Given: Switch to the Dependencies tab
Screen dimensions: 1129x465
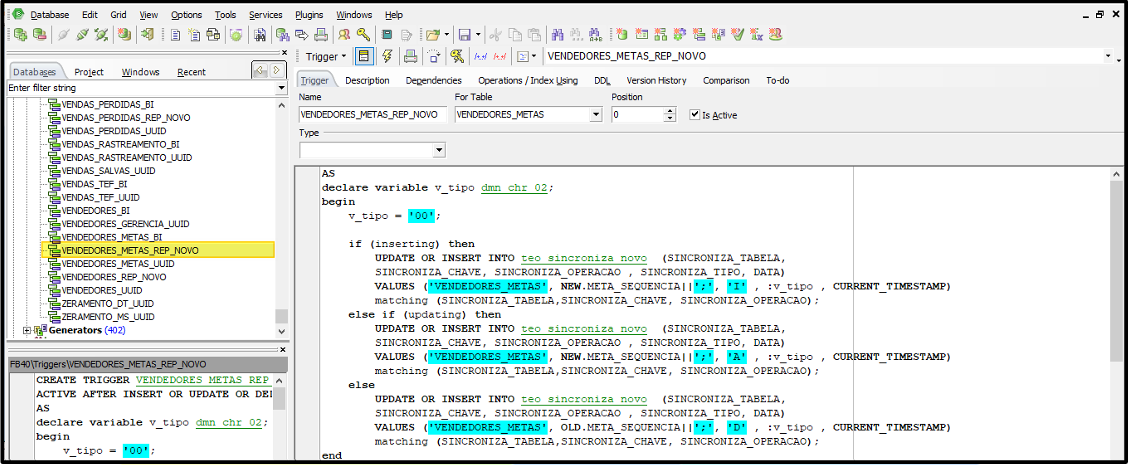Looking at the screenshot, I should pos(433,80).
